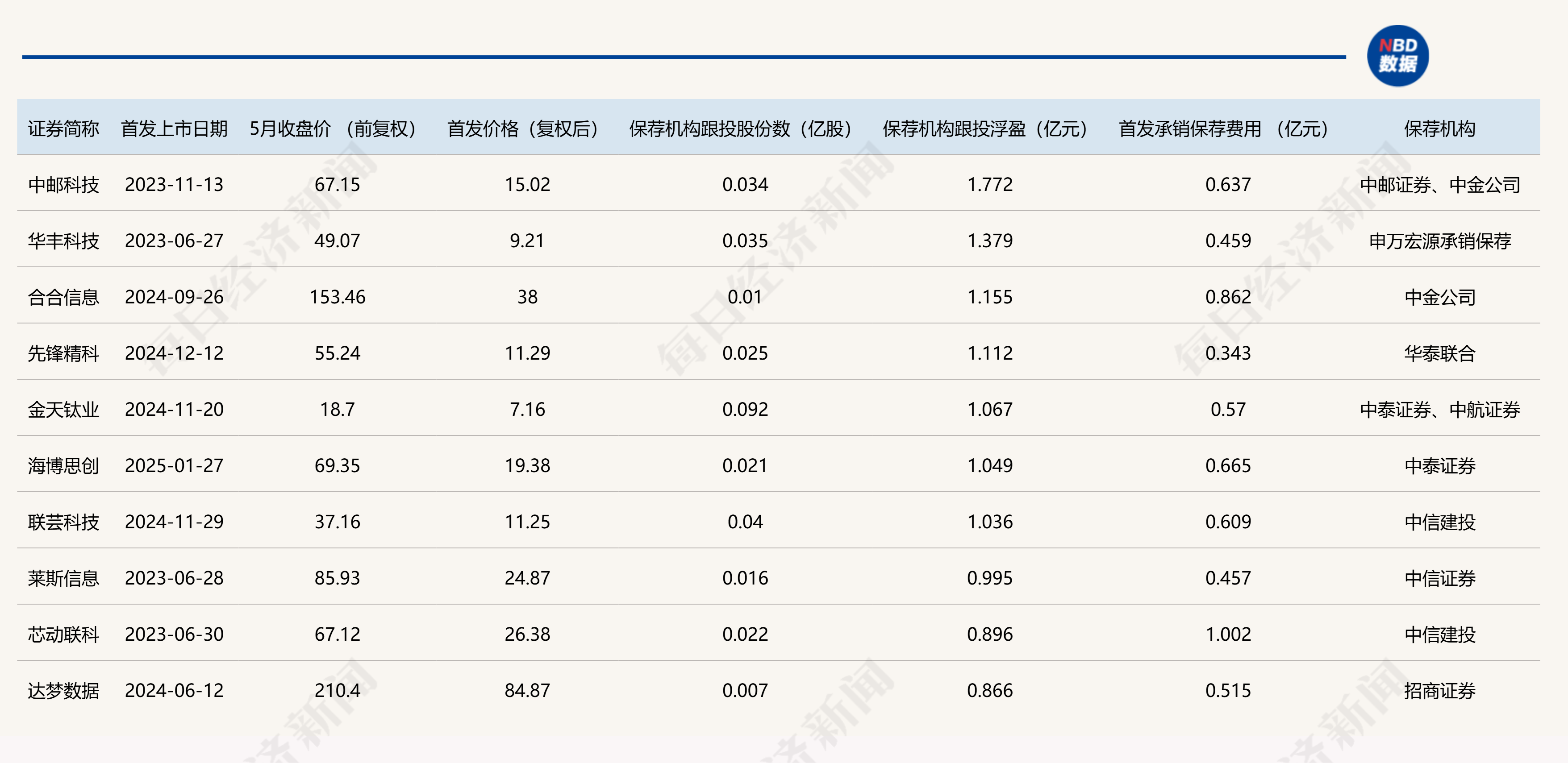Viewport: 1568px width, 763px height.
Task: Click the 先锋精科 listing date 2024-12-12
Action: [x=175, y=353]
